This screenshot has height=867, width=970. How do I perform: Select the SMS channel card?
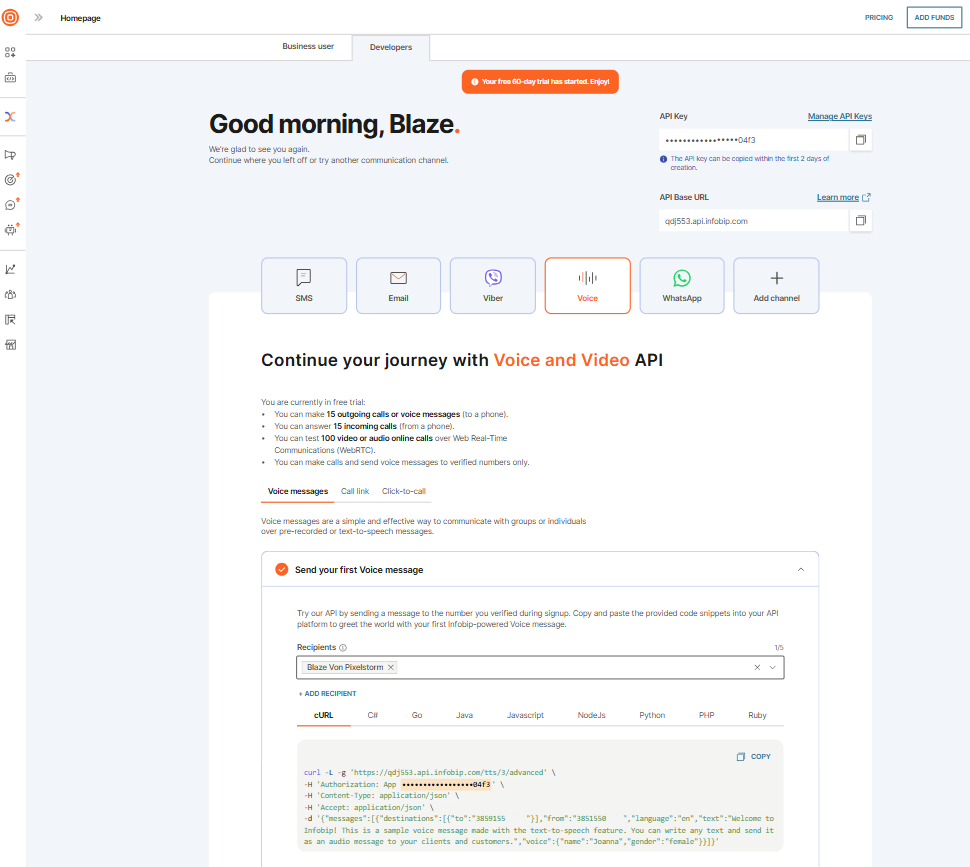(x=304, y=286)
